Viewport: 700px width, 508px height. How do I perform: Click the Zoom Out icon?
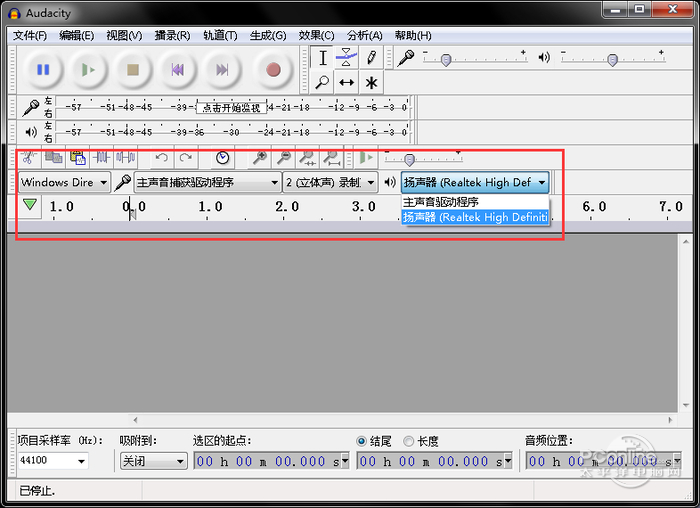tap(284, 157)
